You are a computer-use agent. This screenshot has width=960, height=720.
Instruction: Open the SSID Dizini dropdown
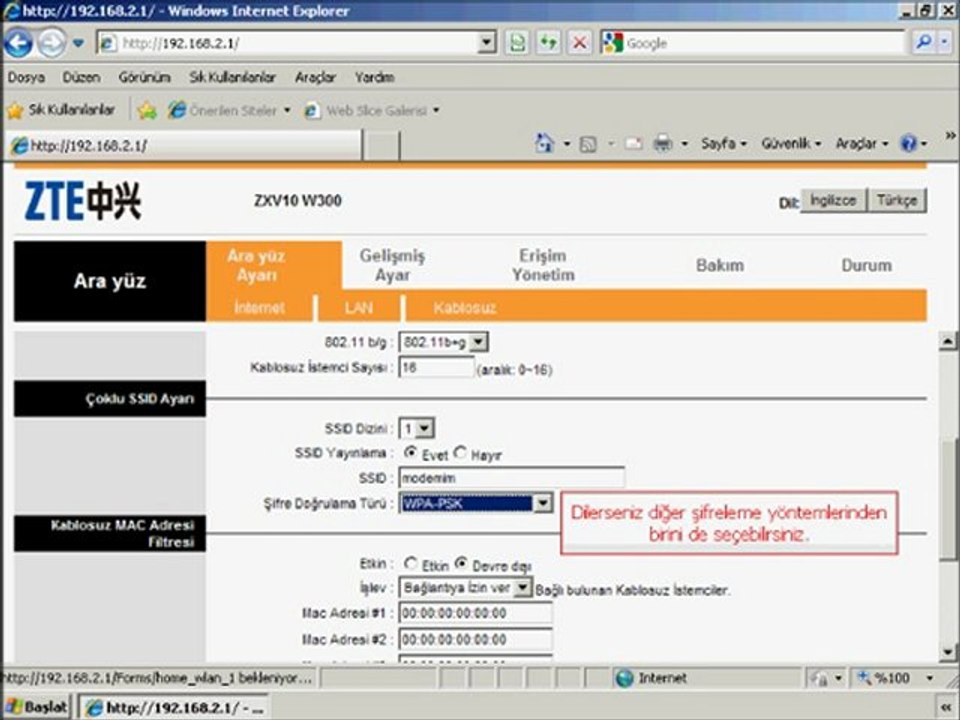416,428
